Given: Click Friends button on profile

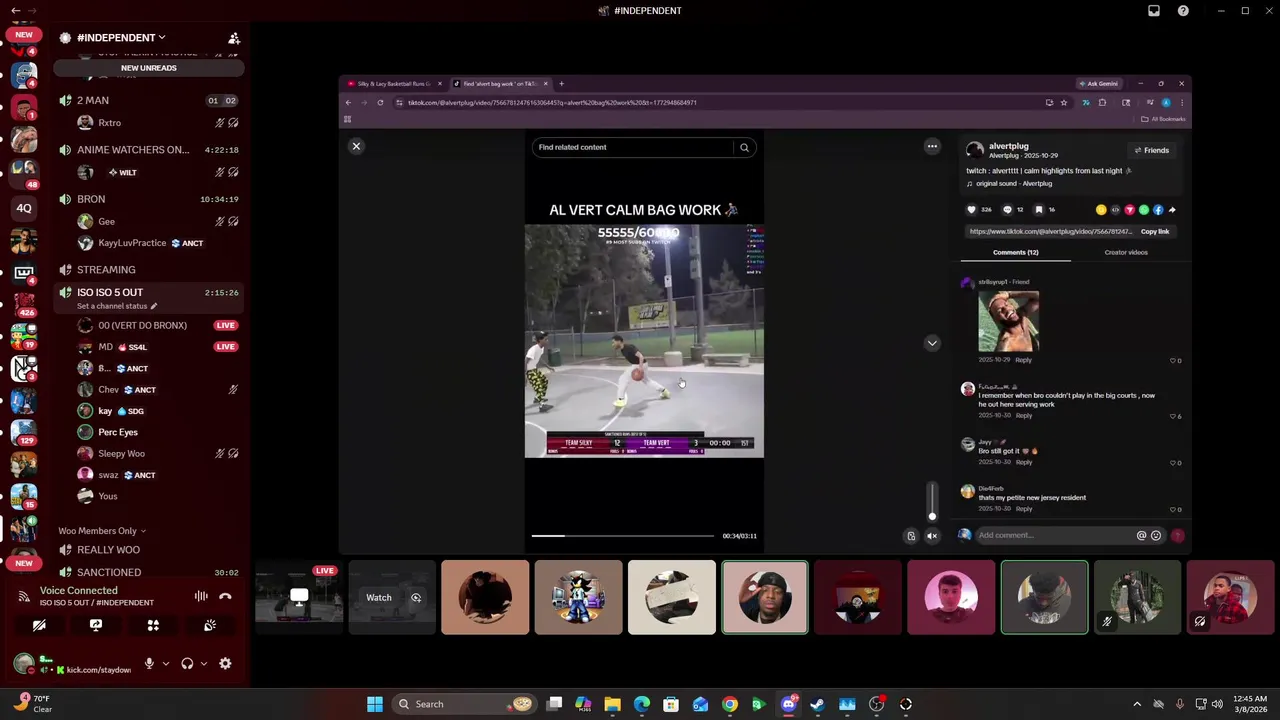Looking at the screenshot, I should [1151, 150].
